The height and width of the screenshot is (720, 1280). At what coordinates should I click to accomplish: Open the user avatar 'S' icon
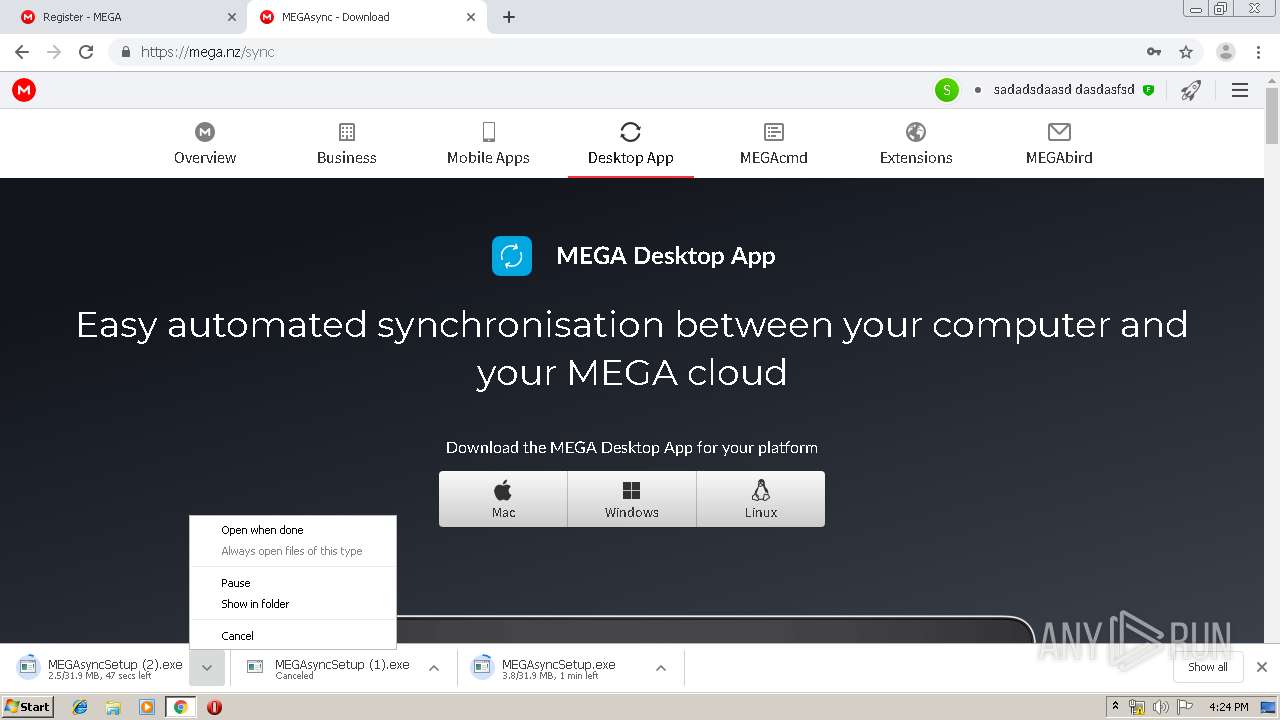pos(946,90)
